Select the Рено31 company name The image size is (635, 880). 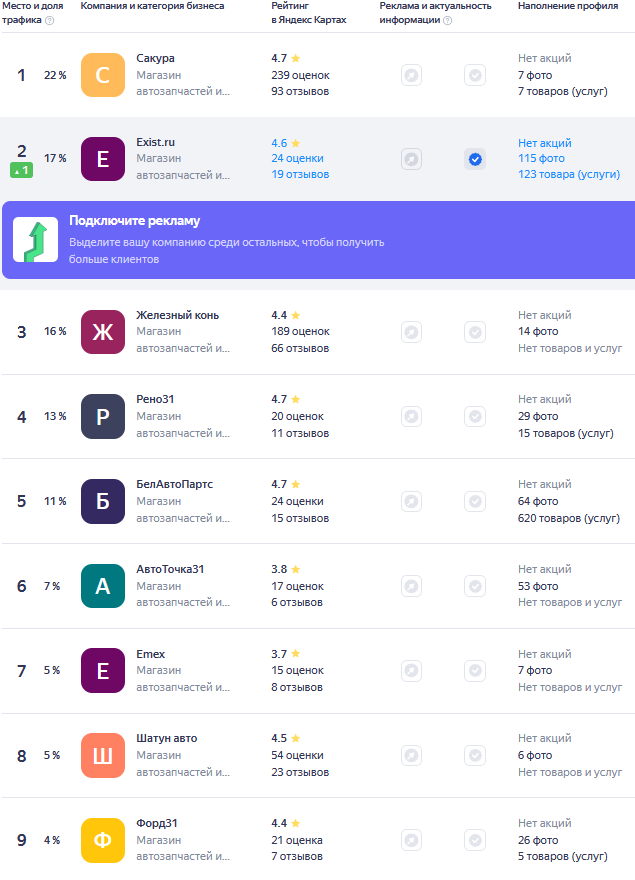[156, 399]
